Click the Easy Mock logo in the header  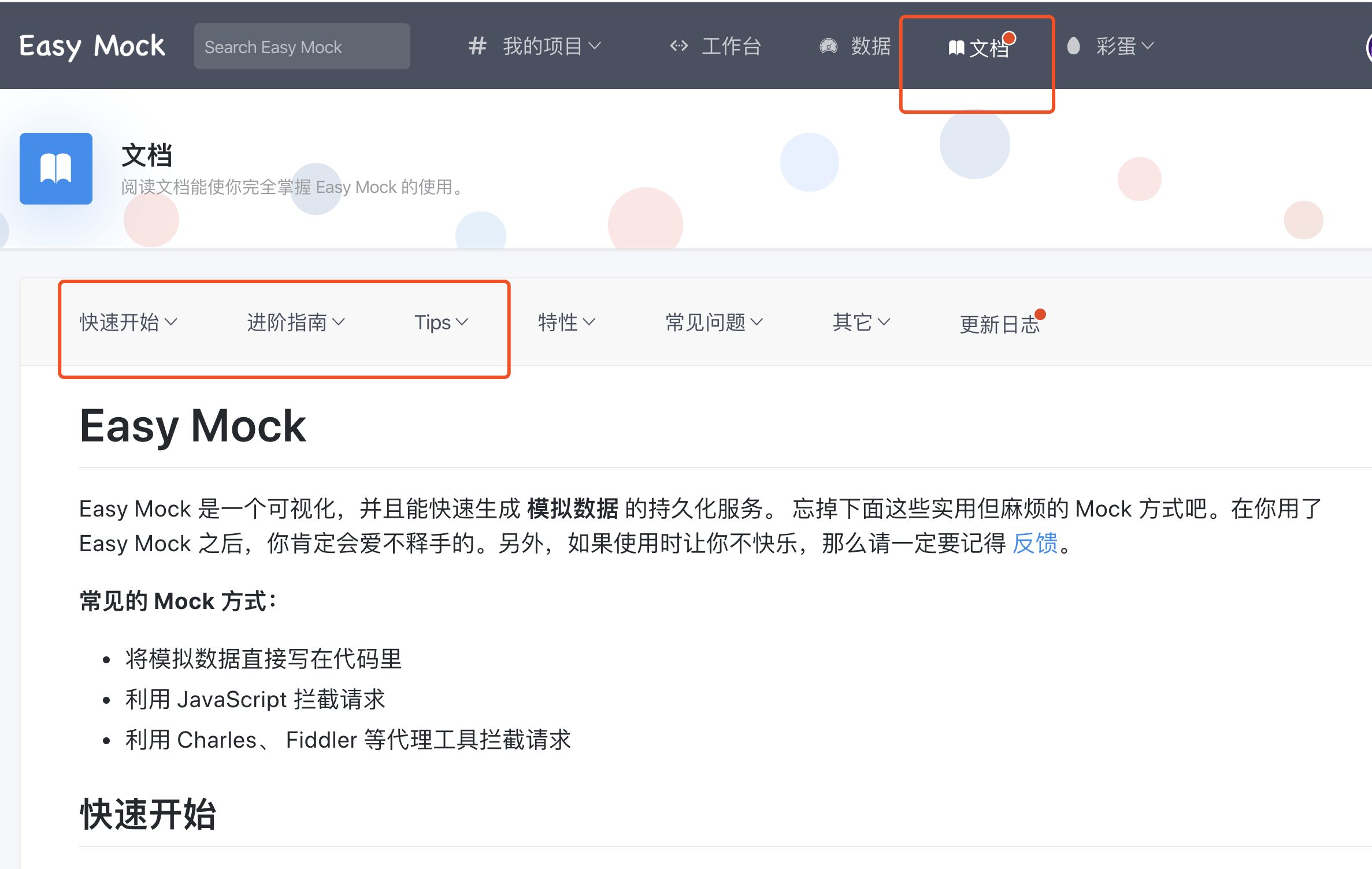point(92,46)
